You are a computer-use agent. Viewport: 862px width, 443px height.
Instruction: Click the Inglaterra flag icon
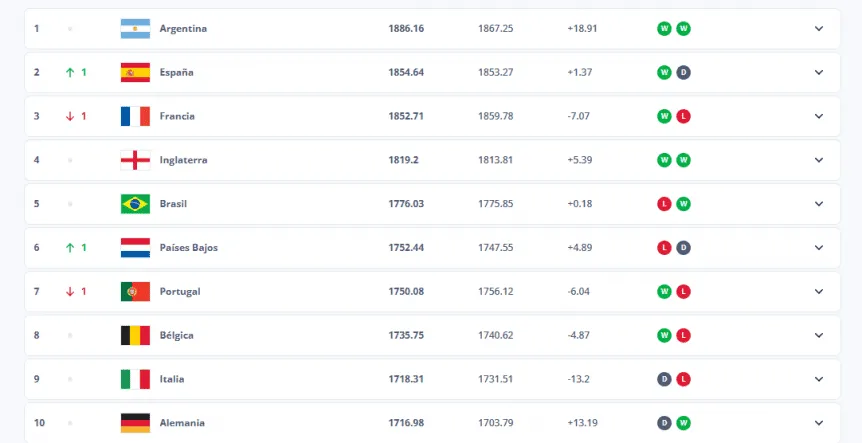click(x=134, y=160)
